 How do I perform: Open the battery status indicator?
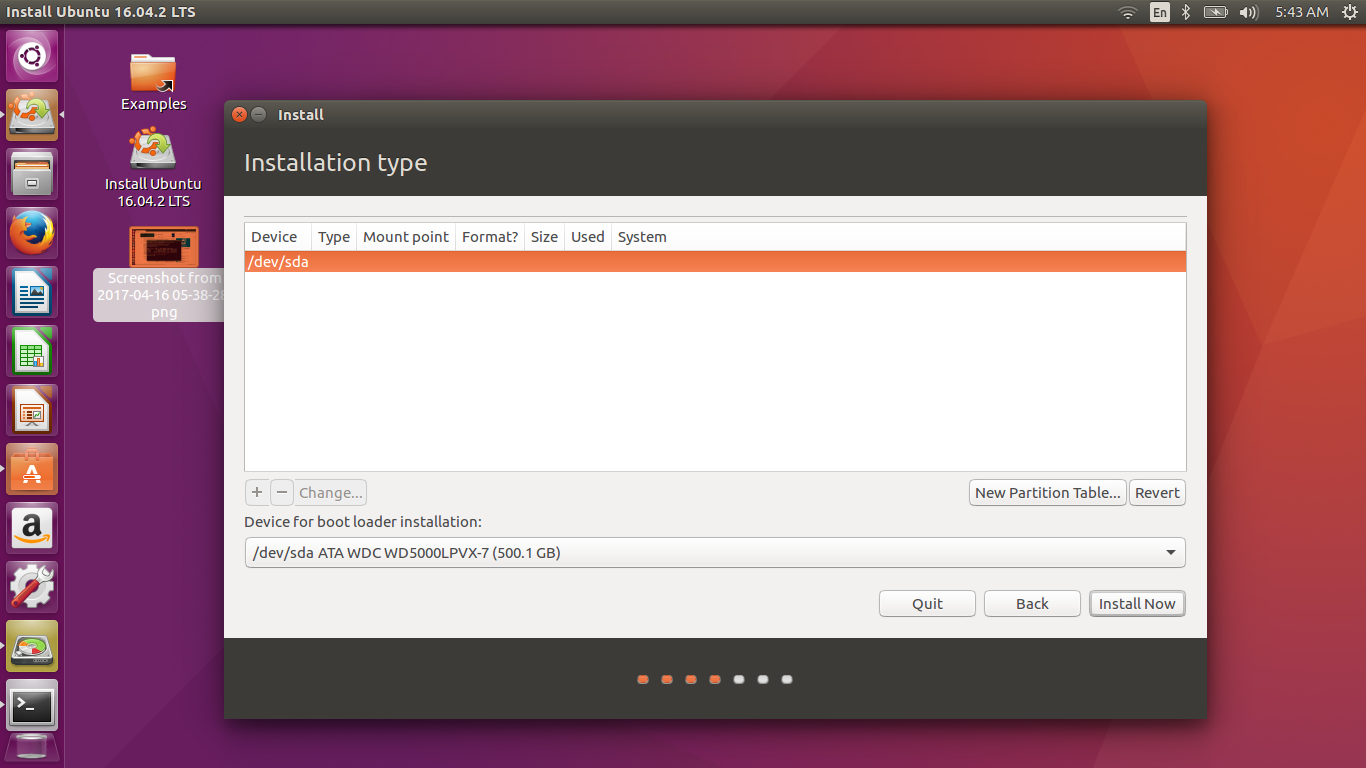[x=1215, y=12]
